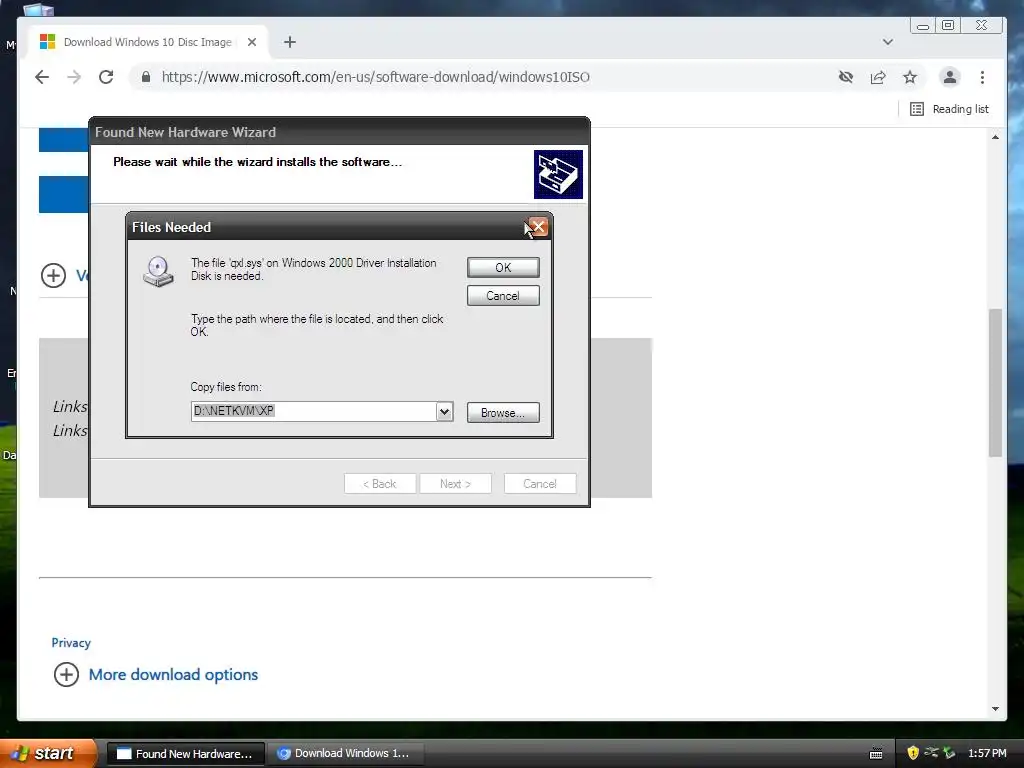Click the More download options link
The height and width of the screenshot is (768, 1024).
(x=173, y=675)
